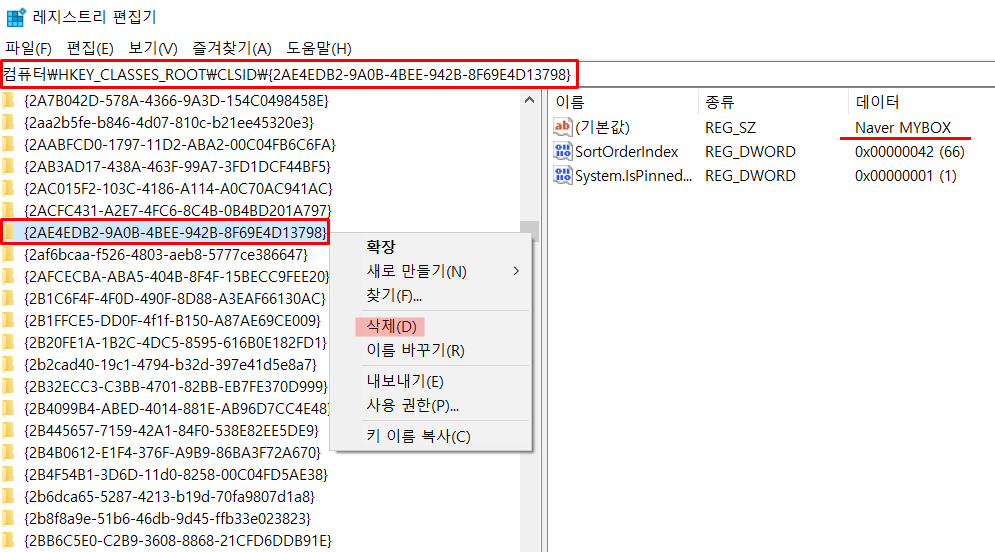Click folder icon of {2ACFC431-A2E7-4FC6-8C4B-0B4BD201A797}
The width and height of the screenshot is (995, 552).
tap(8, 210)
